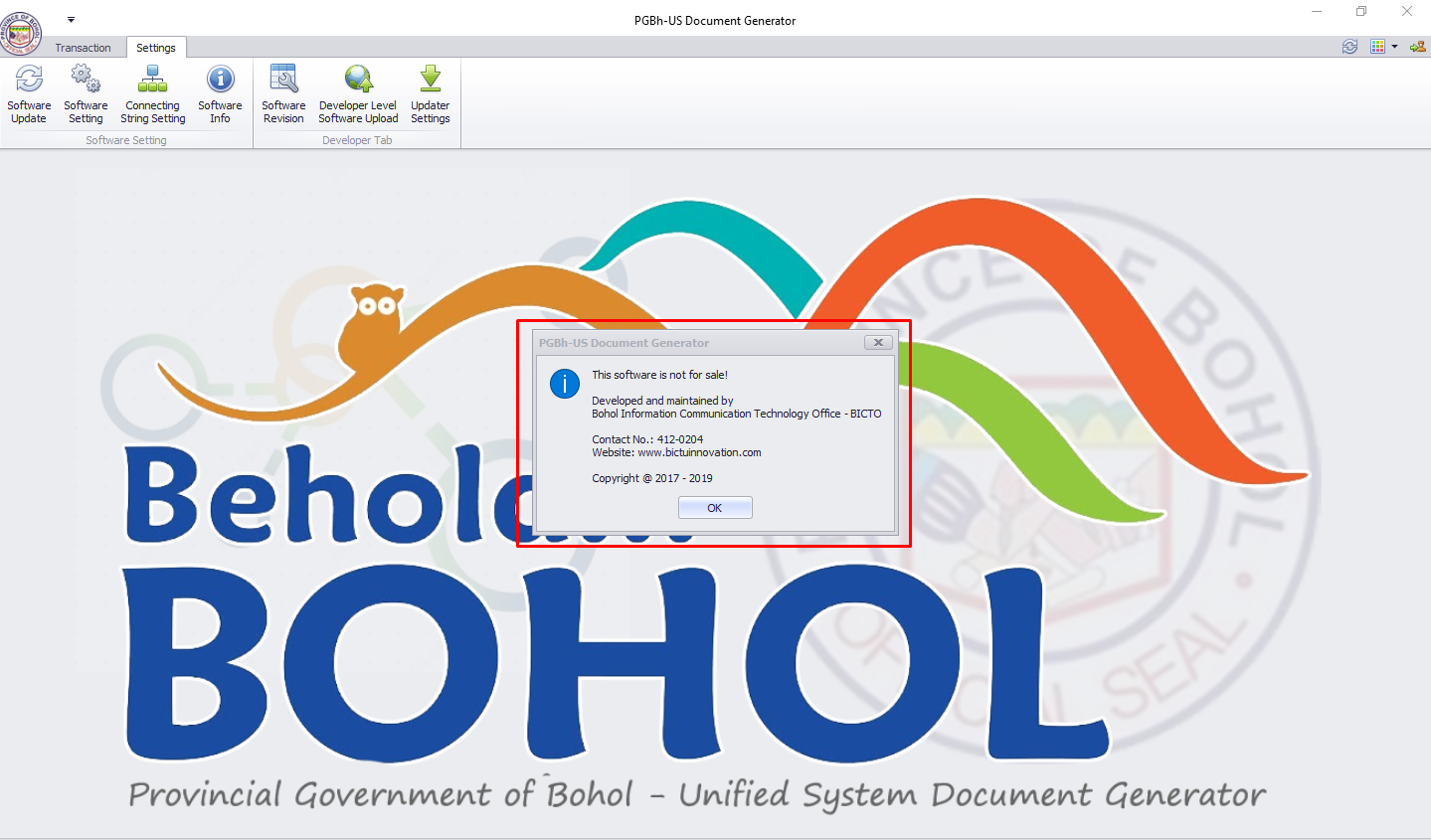Image resolution: width=1431 pixels, height=840 pixels.
Task: Open the Software Revision tool
Action: 283,94
